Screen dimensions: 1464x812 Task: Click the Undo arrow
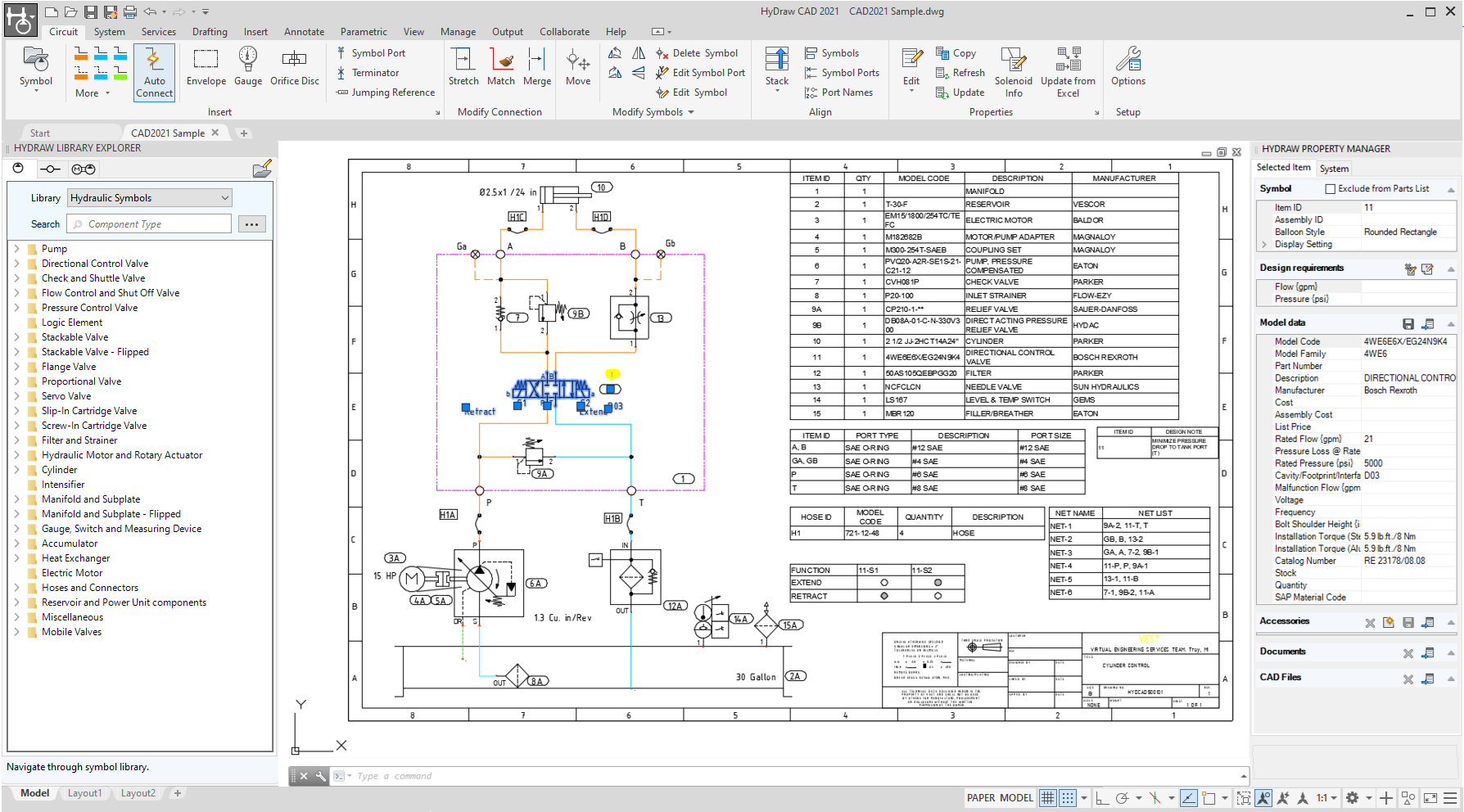point(150,11)
